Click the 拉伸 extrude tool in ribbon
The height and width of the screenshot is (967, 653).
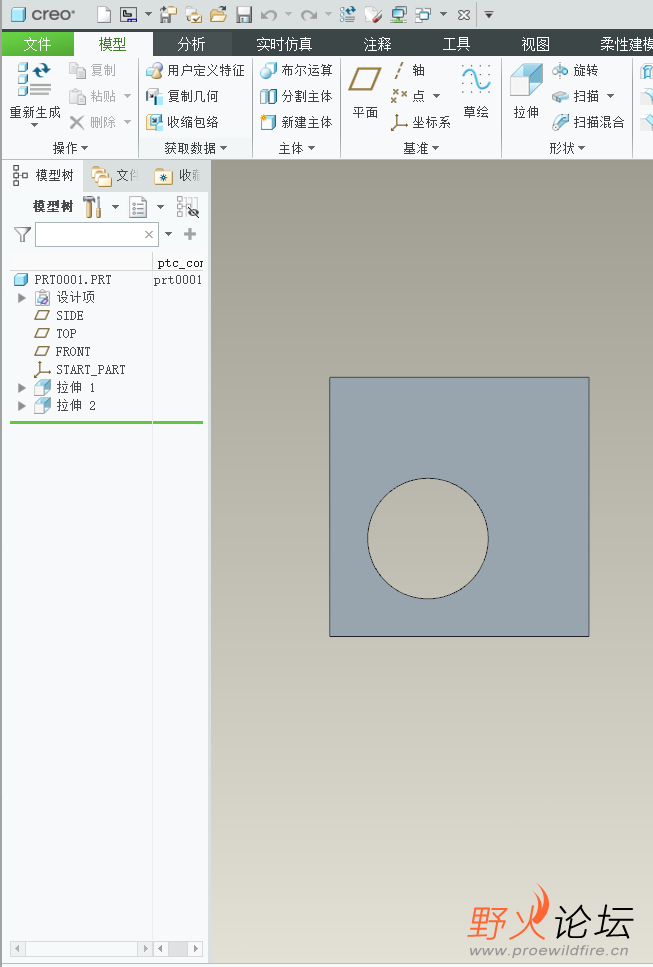[x=526, y=91]
